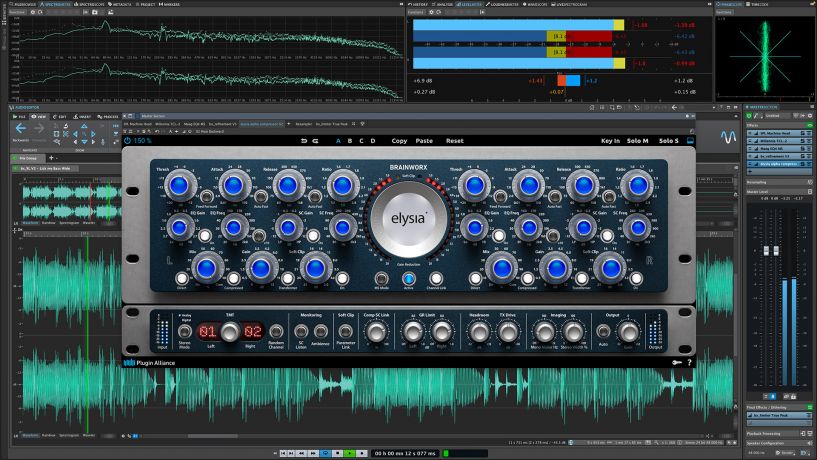Screen dimensions: 817x460
Task: Switch to the Spectroscope tab
Action: click(x=90, y=4)
